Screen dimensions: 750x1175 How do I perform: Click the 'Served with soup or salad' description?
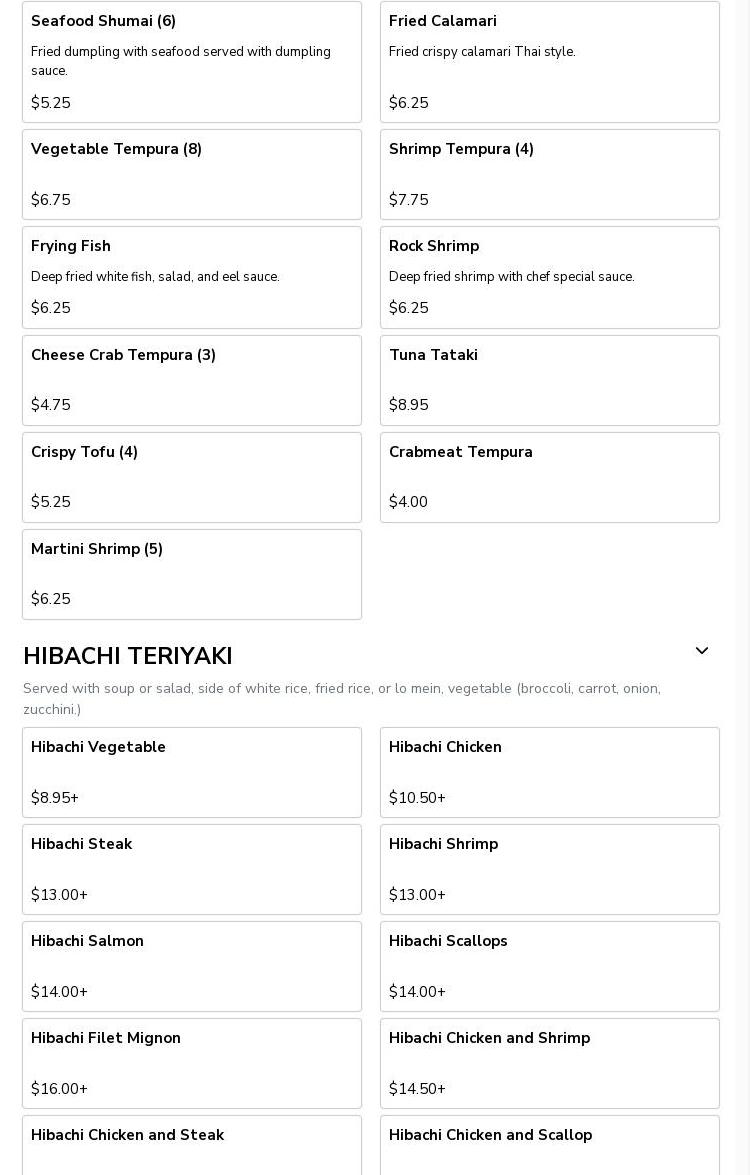click(342, 698)
